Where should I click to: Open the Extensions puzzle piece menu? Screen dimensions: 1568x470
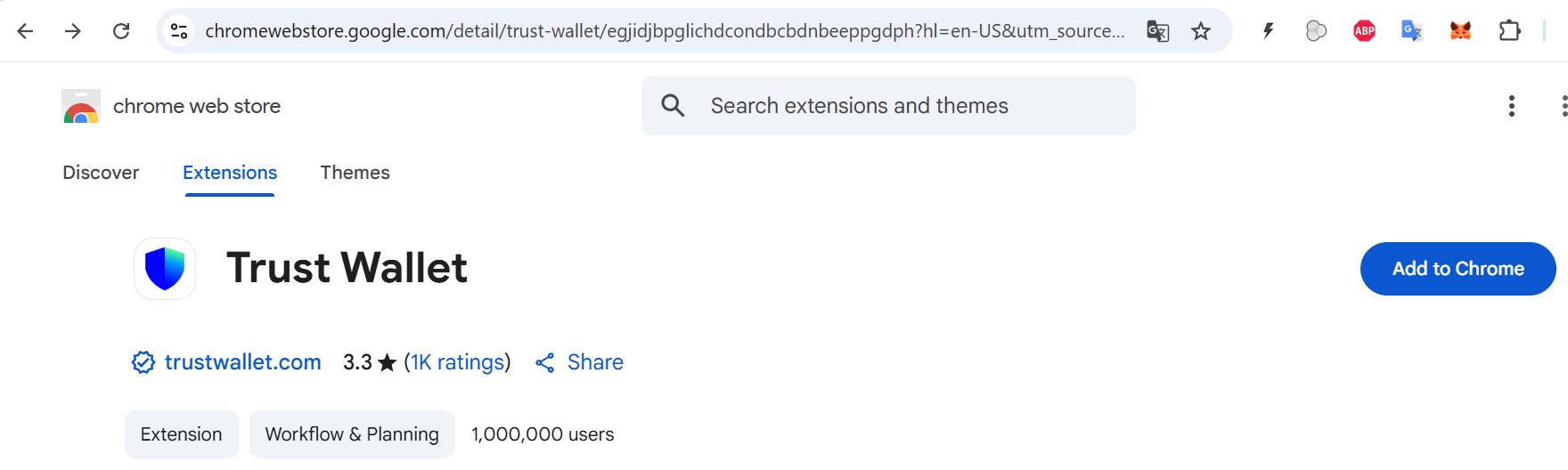coord(1509,31)
